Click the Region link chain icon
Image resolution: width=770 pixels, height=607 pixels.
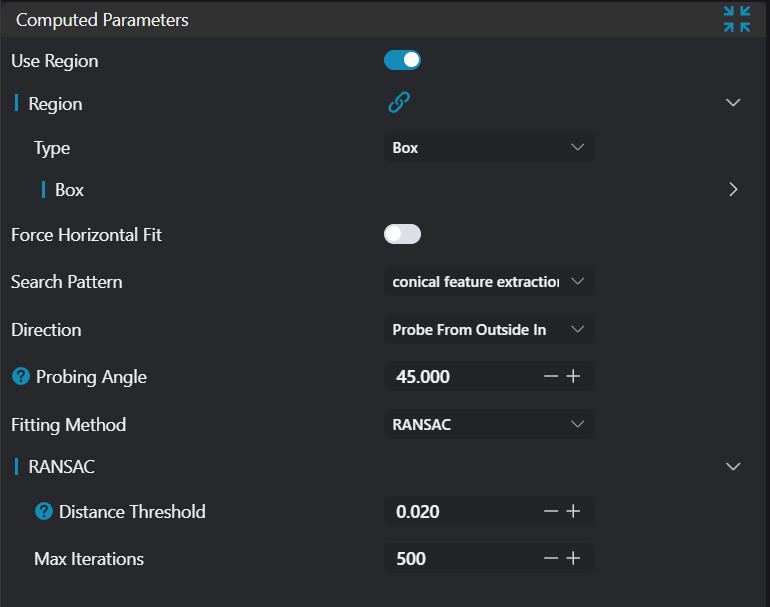point(399,103)
